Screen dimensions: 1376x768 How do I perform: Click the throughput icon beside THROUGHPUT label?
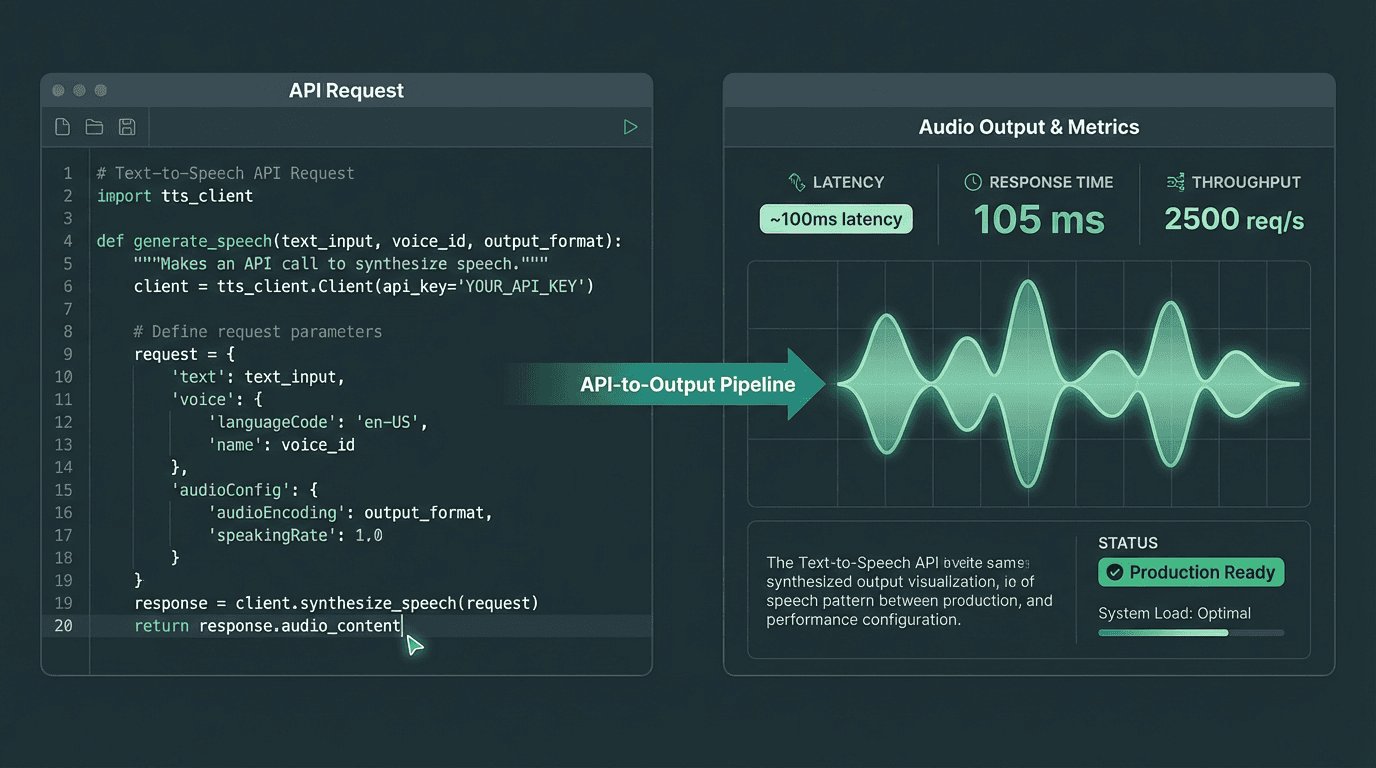[1175, 182]
